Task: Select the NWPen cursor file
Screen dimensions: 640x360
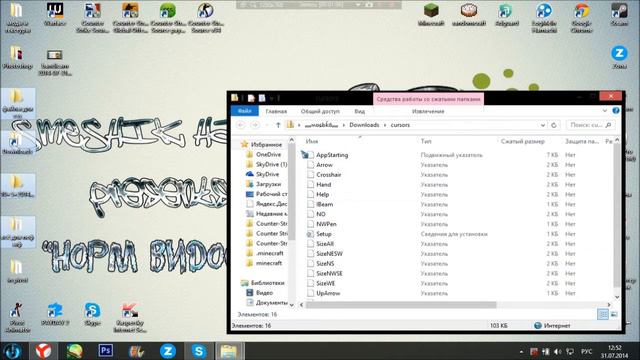Action: pyautogui.click(x=326, y=224)
